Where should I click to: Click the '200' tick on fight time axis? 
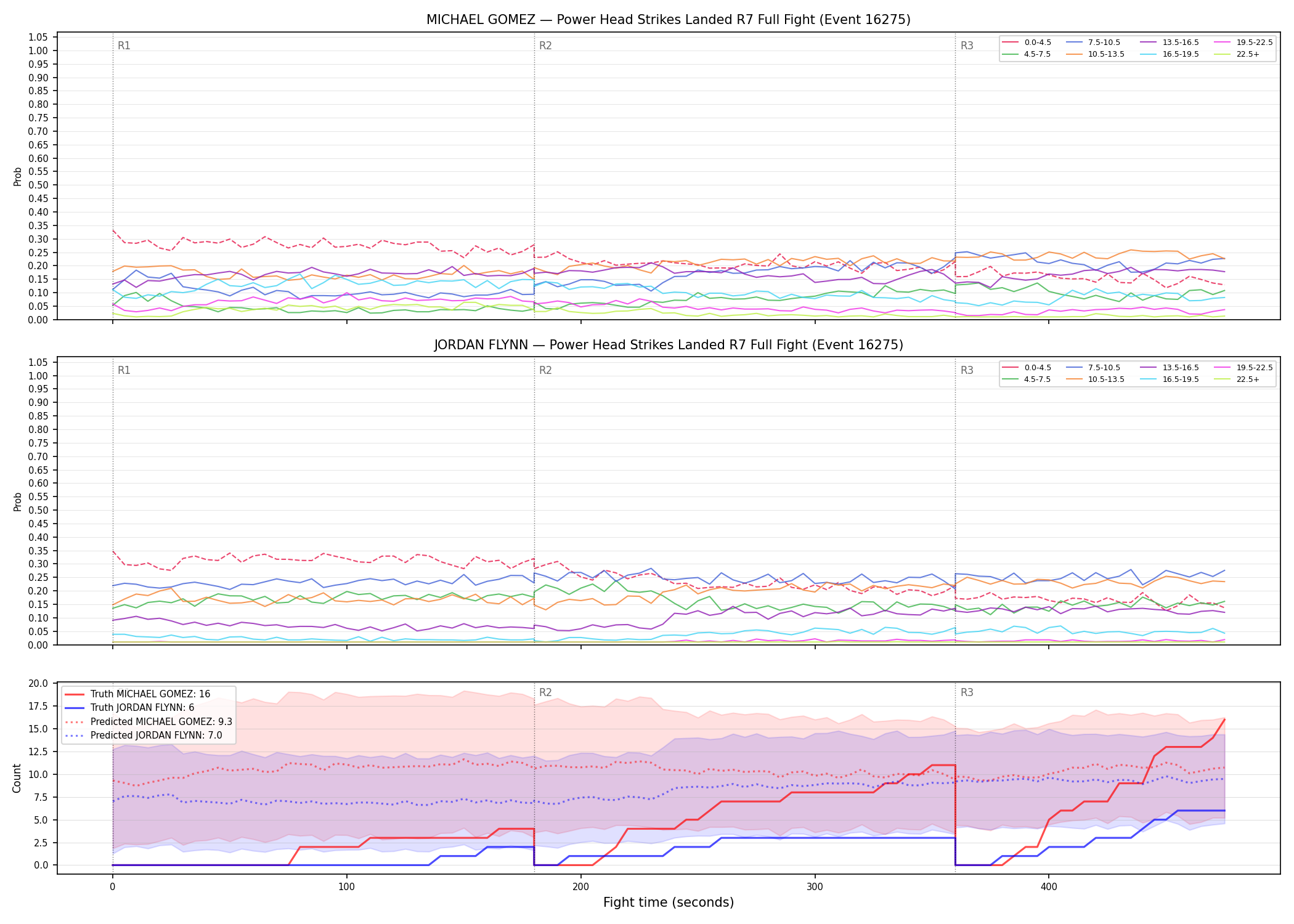(x=581, y=887)
